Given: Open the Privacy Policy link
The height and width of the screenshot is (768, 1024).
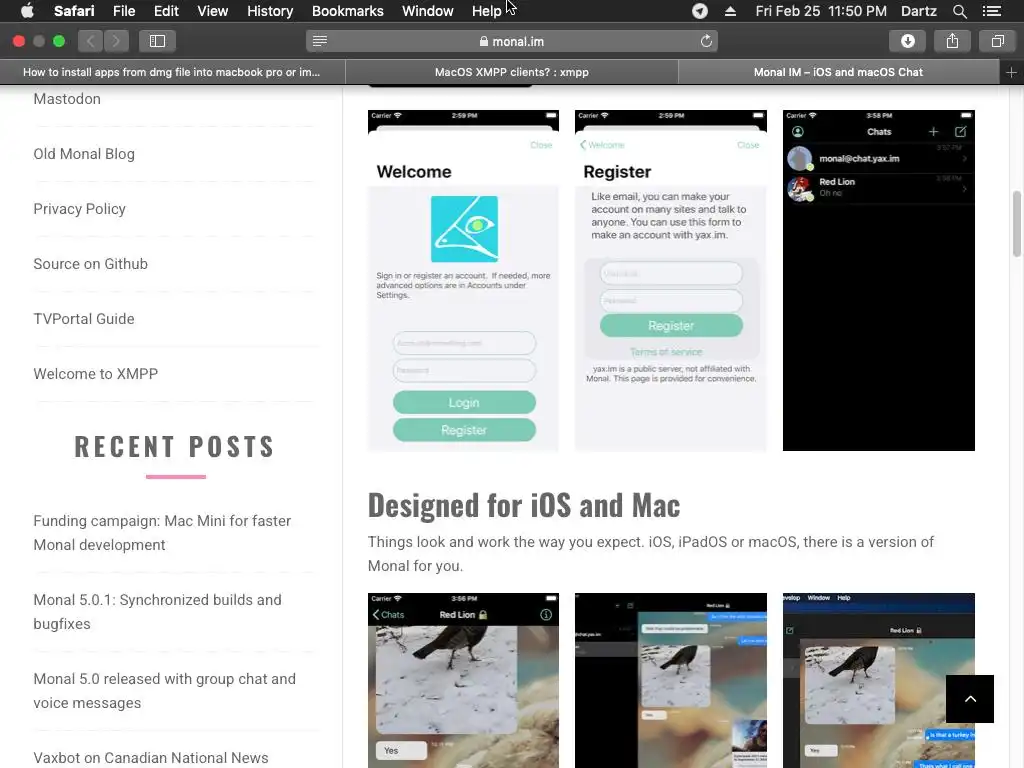Looking at the screenshot, I should tap(80, 208).
